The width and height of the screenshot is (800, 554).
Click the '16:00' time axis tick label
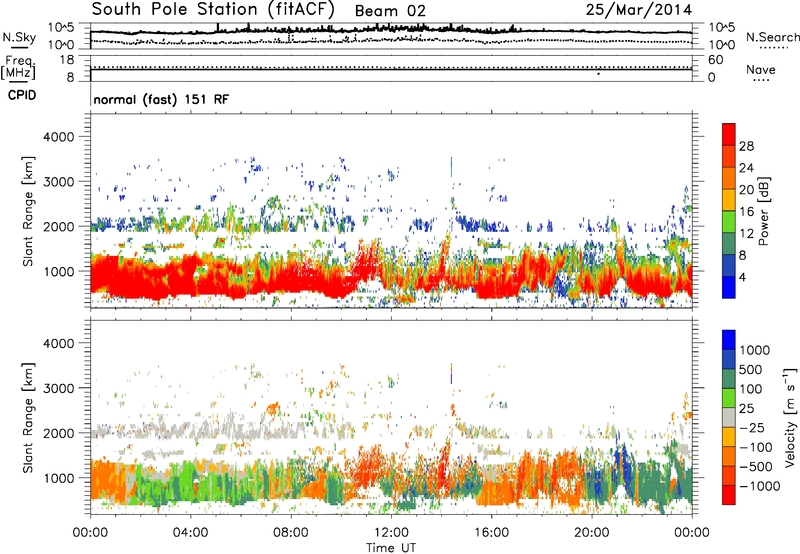click(x=491, y=533)
